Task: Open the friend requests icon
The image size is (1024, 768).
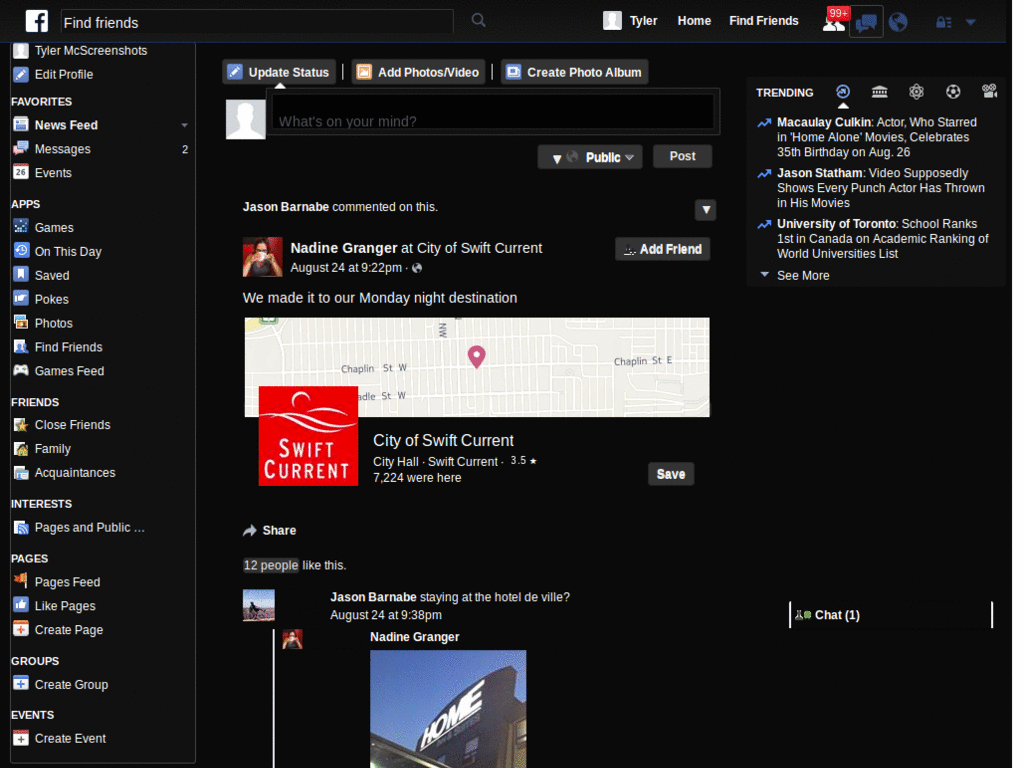Action: [x=833, y=22]
